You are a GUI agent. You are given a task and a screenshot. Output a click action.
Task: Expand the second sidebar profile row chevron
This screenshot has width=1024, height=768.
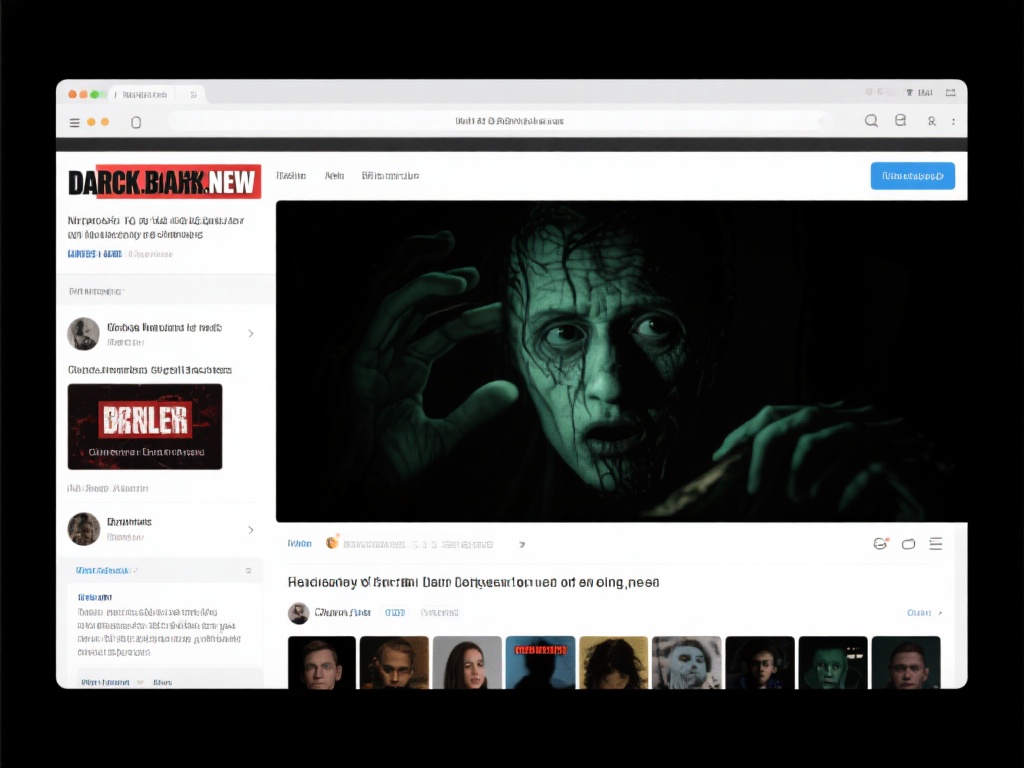(250, 529)
